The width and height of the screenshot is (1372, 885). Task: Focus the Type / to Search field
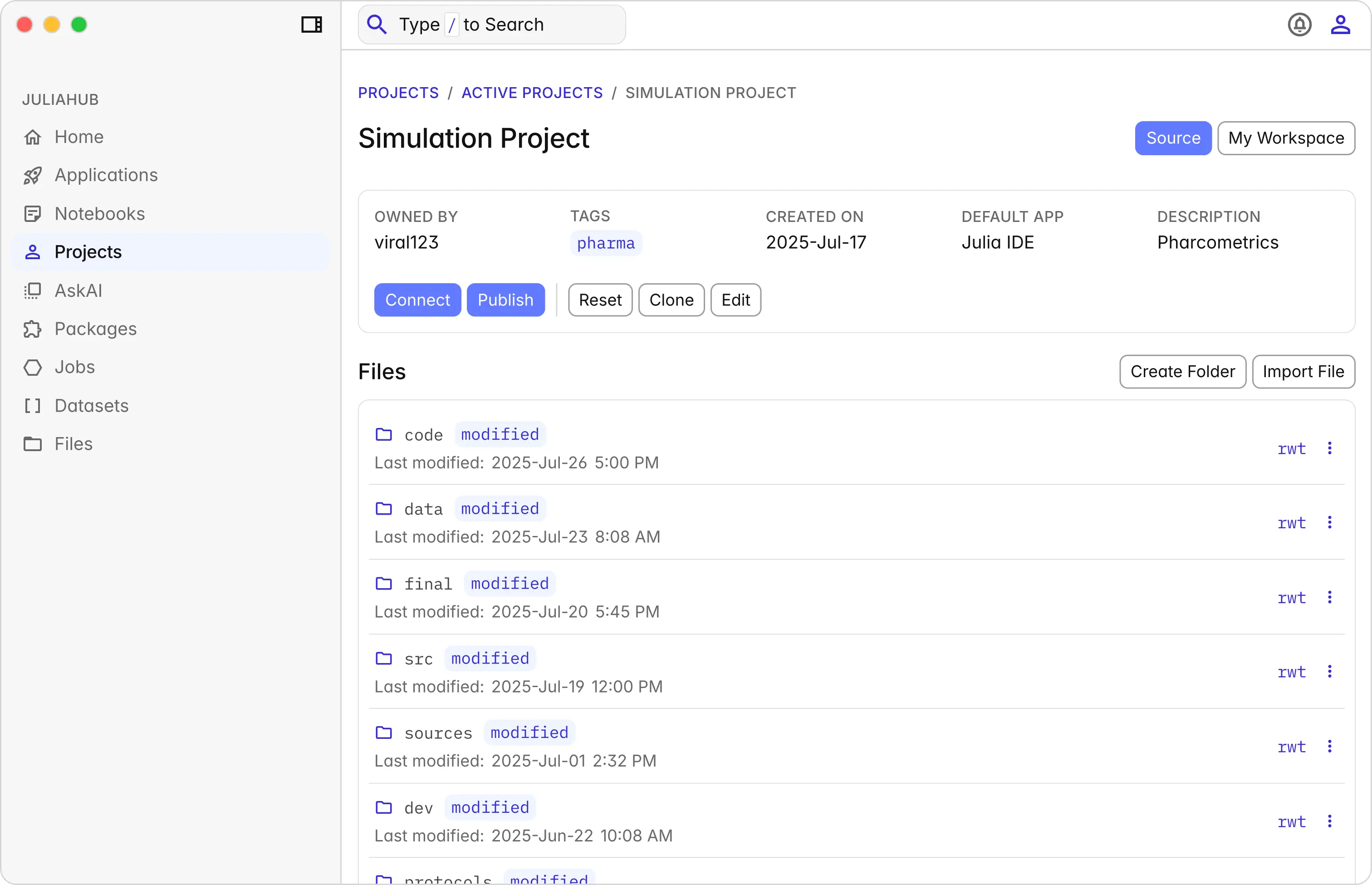click(492, 25)
